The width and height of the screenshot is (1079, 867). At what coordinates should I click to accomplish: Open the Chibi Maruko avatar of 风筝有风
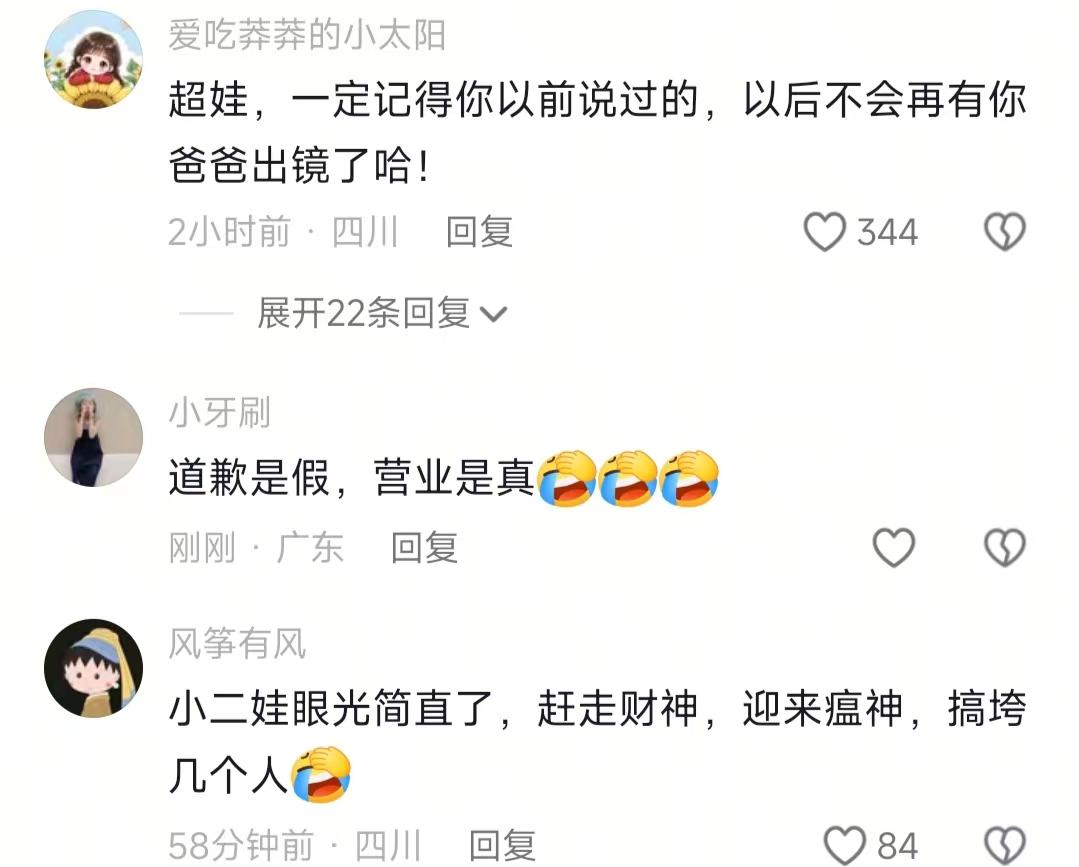94,669
